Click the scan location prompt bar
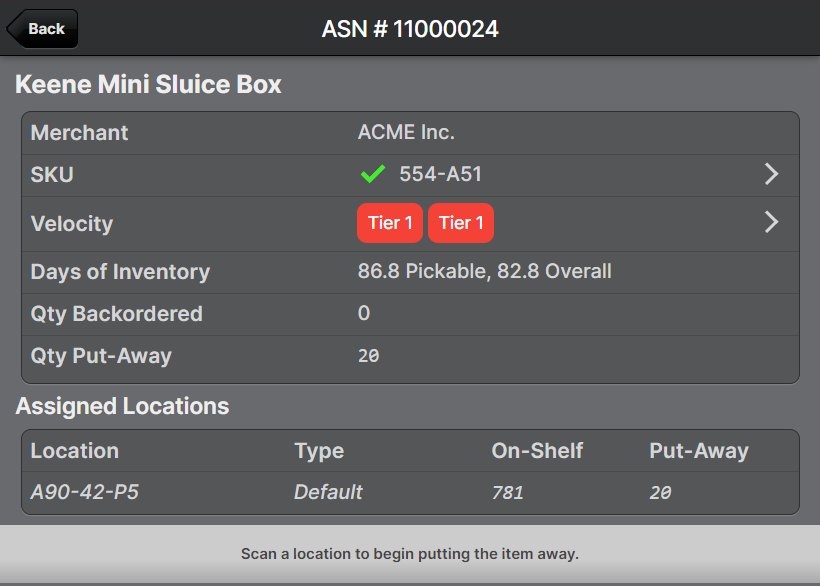Screen dimensions: 820x586 click(410, 553)
